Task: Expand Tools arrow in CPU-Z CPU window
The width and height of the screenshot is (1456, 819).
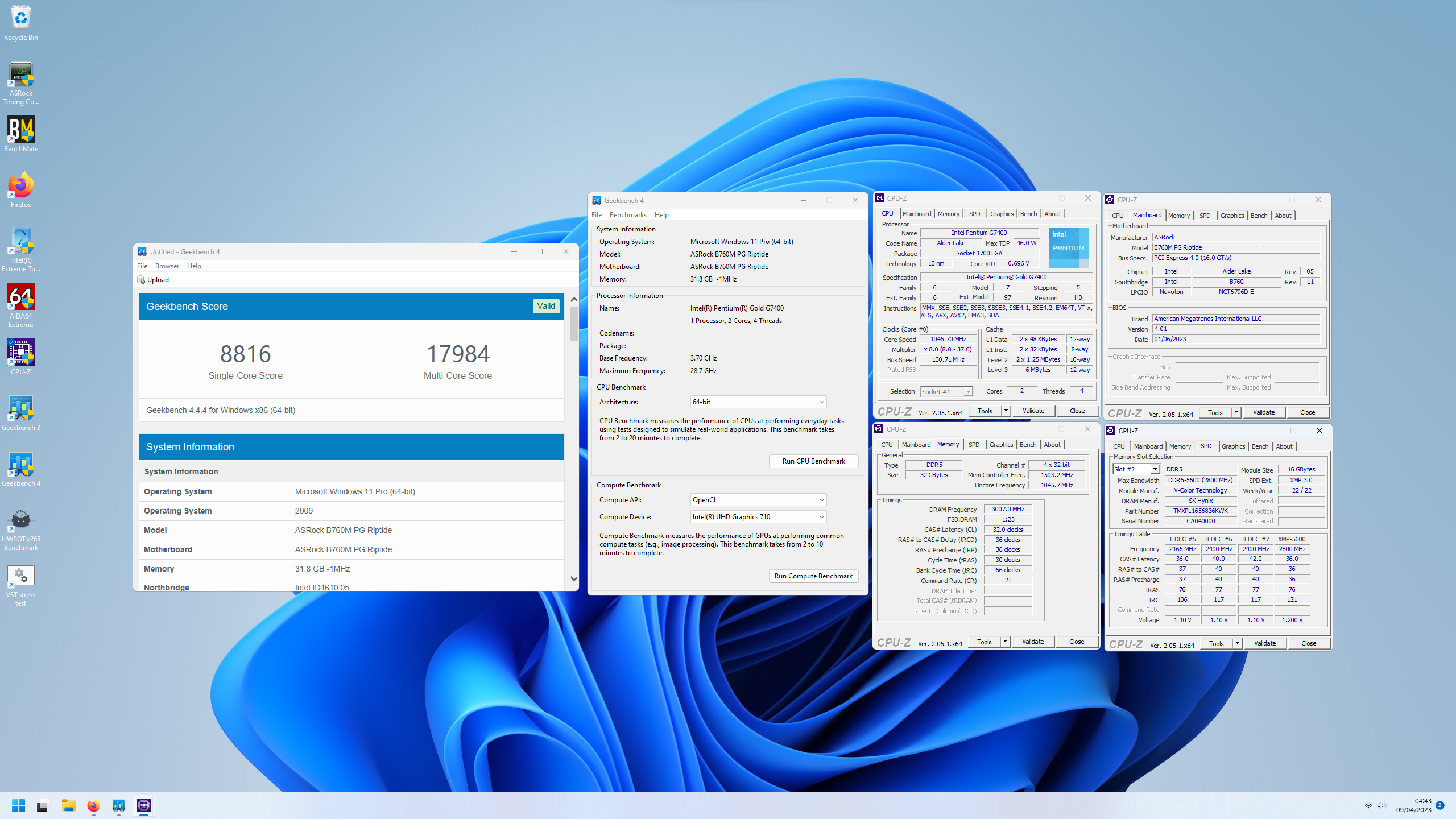Action: [x=1006, y=411]
